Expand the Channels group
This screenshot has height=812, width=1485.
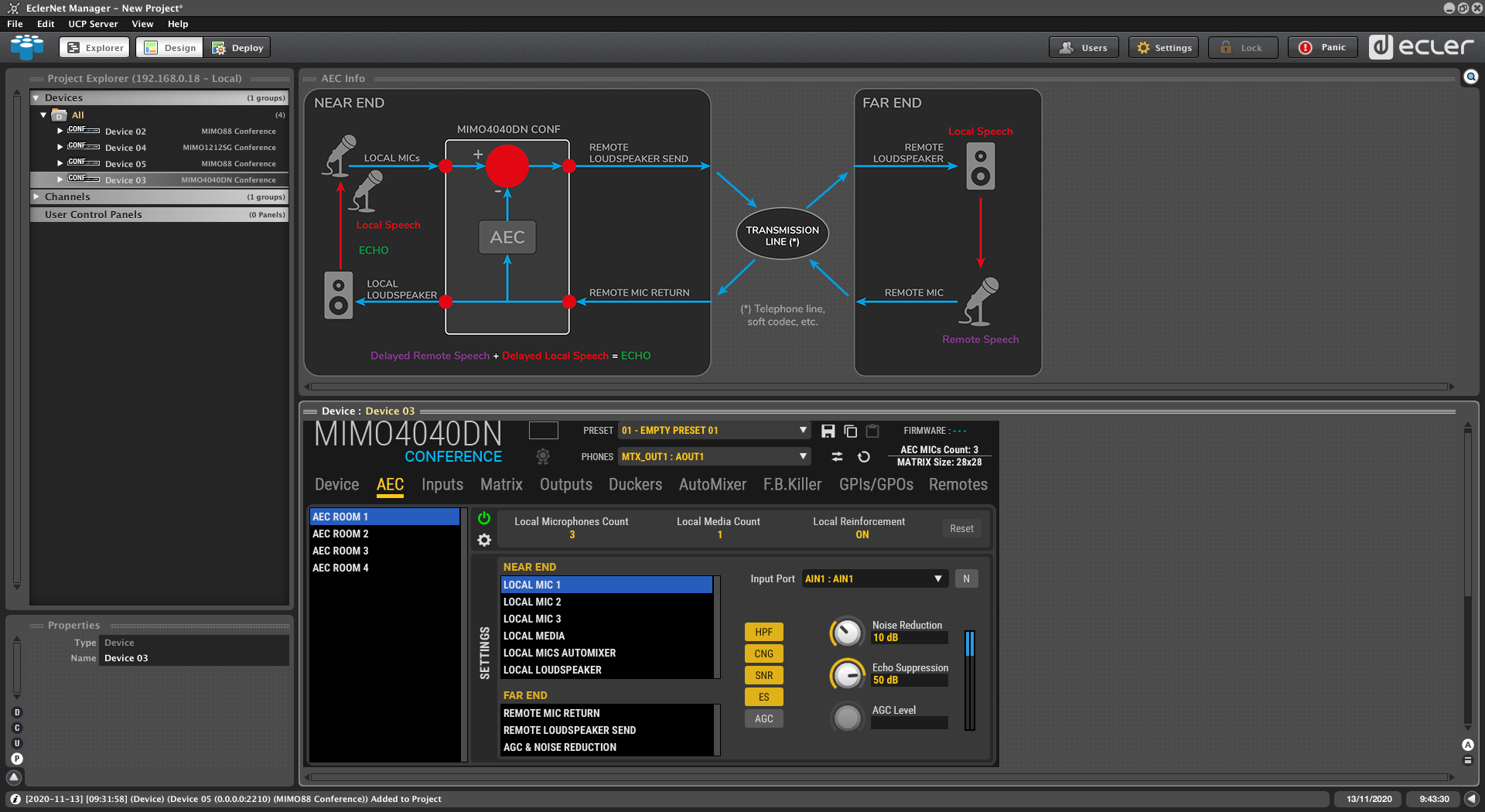pyautogui.click(x=36, y=197)
